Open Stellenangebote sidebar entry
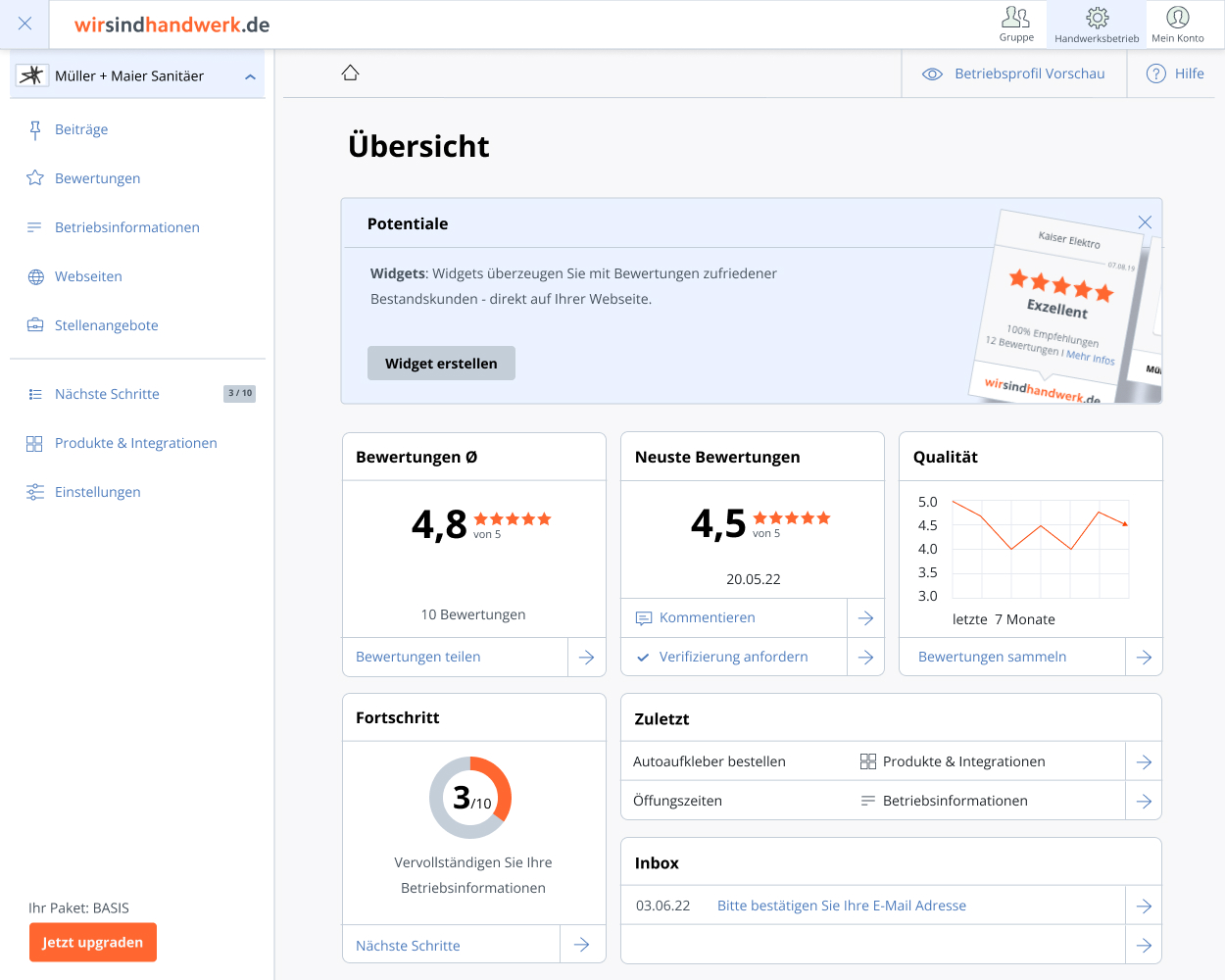This screenshot has width=1225, height=980. (x=107, y=325)
